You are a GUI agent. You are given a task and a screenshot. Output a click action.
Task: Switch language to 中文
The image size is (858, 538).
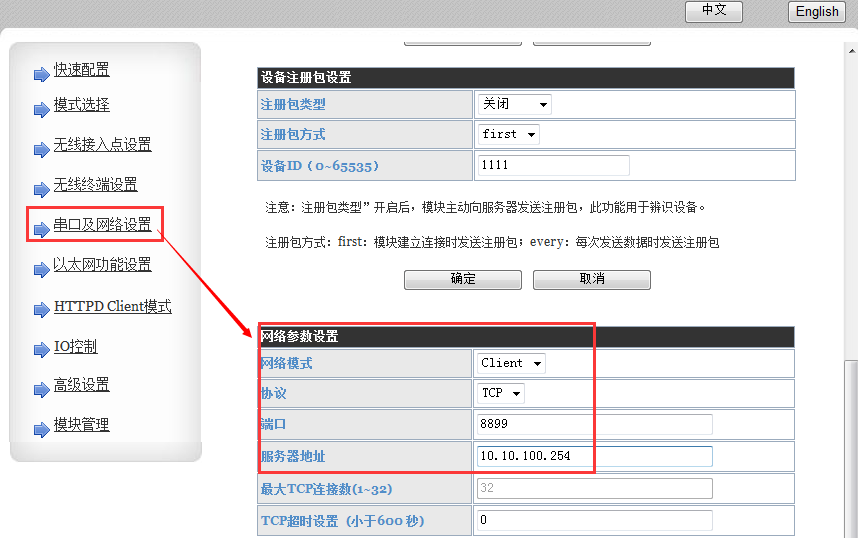pos(714,10)
